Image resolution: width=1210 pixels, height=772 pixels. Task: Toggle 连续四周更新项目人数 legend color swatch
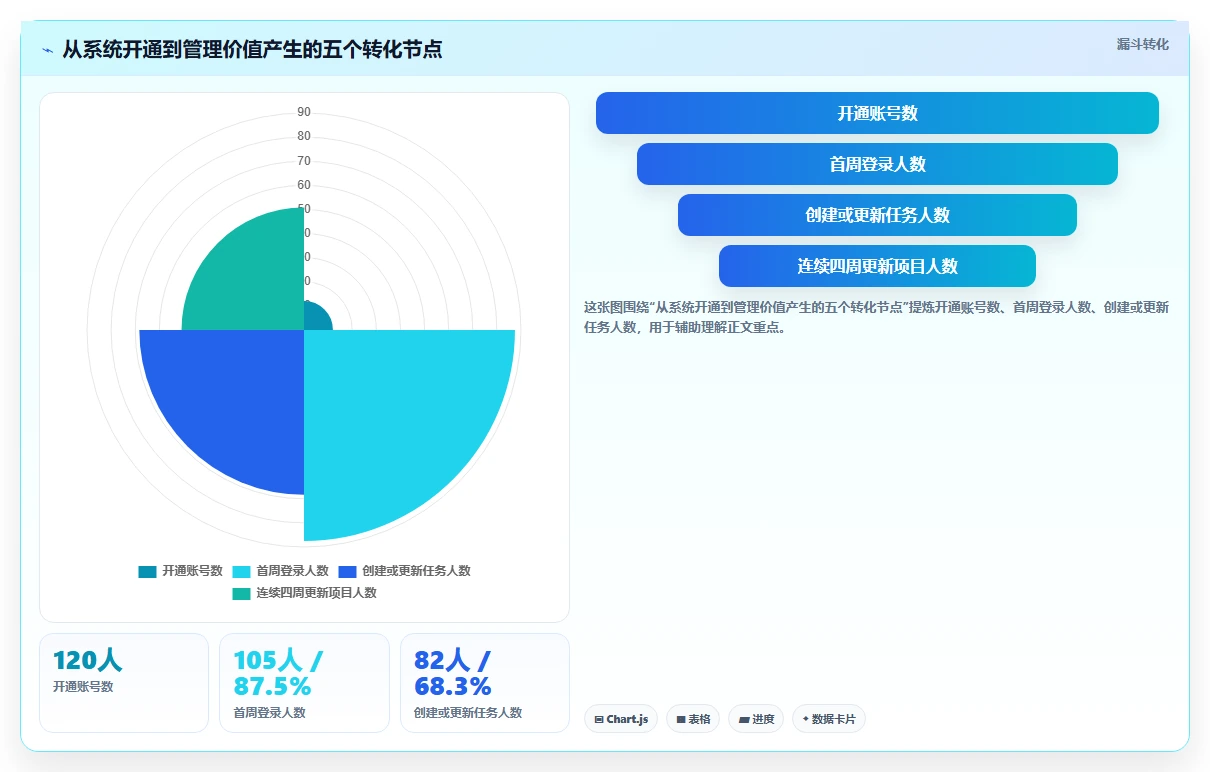(x=241, y=594)
